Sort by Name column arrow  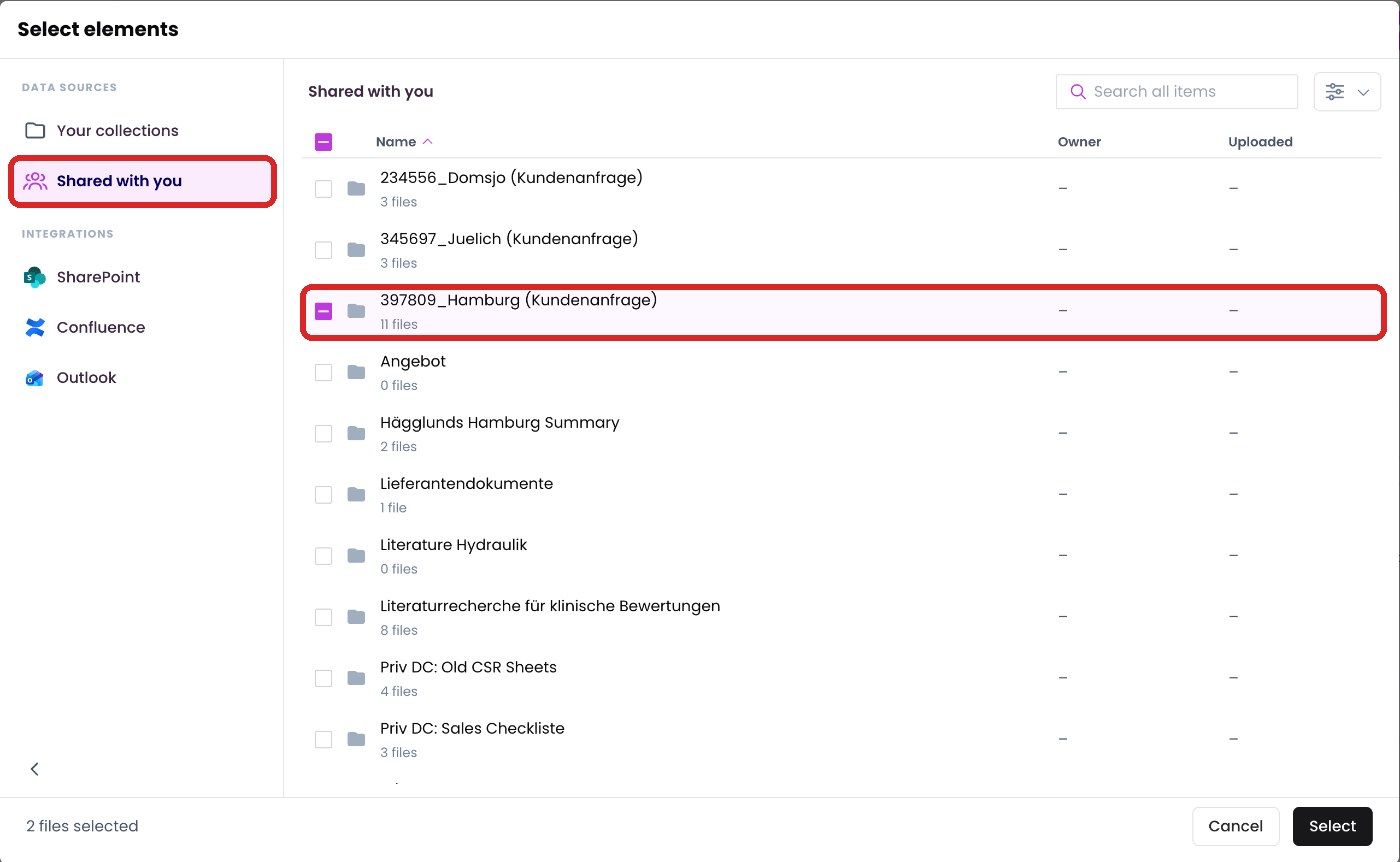click(428, 142)
